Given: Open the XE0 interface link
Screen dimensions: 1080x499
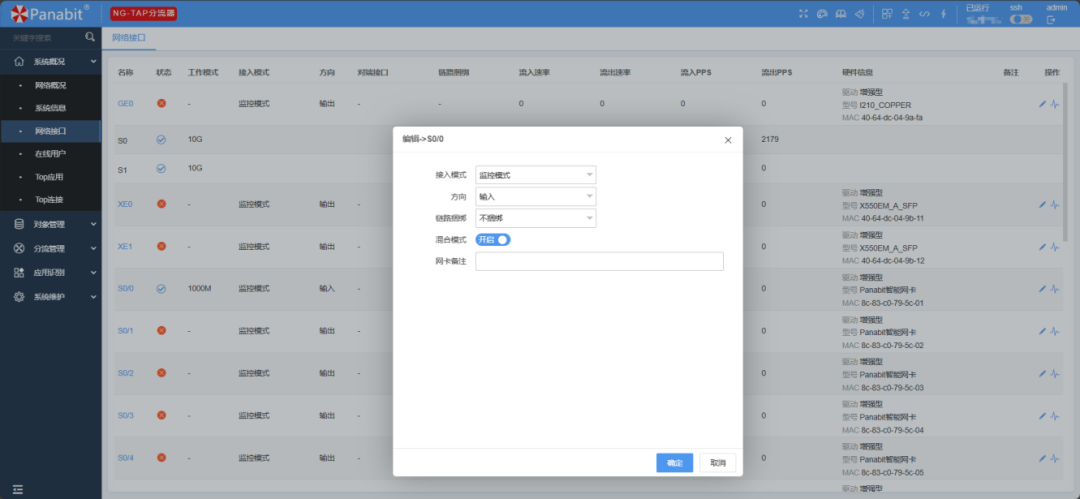Looking at the screenshot, I should [125, 205].
